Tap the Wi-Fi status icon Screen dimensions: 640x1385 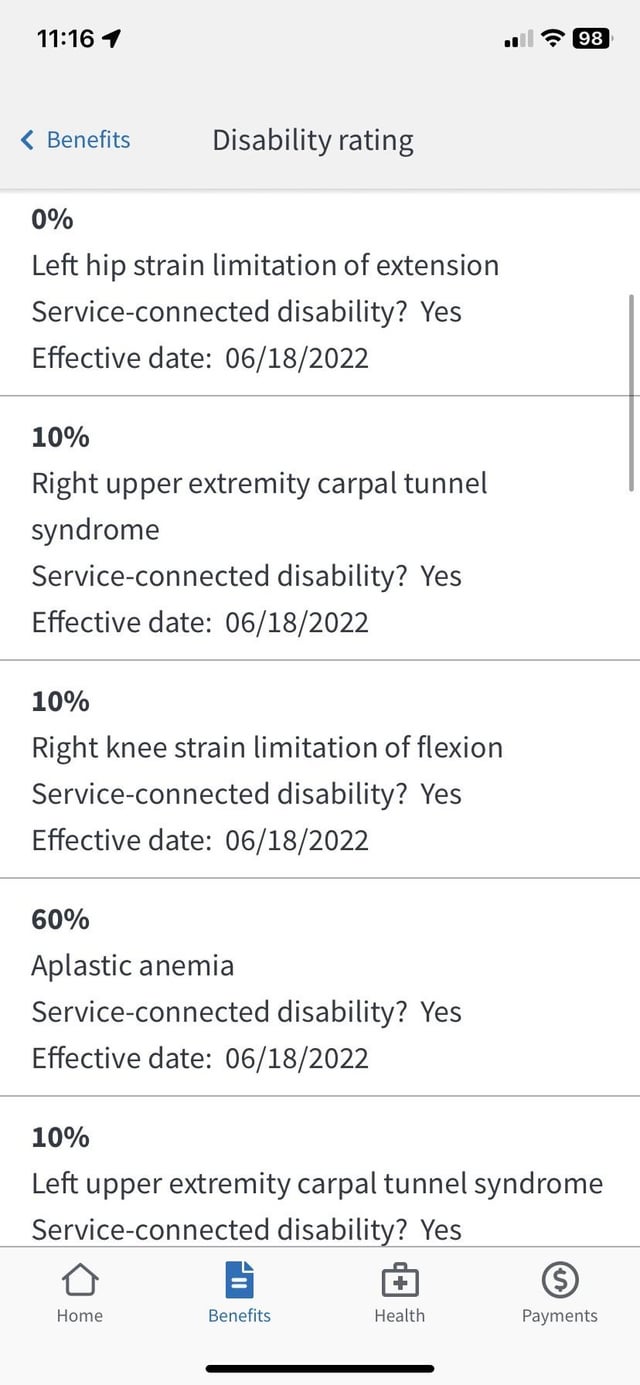(551, 39)
